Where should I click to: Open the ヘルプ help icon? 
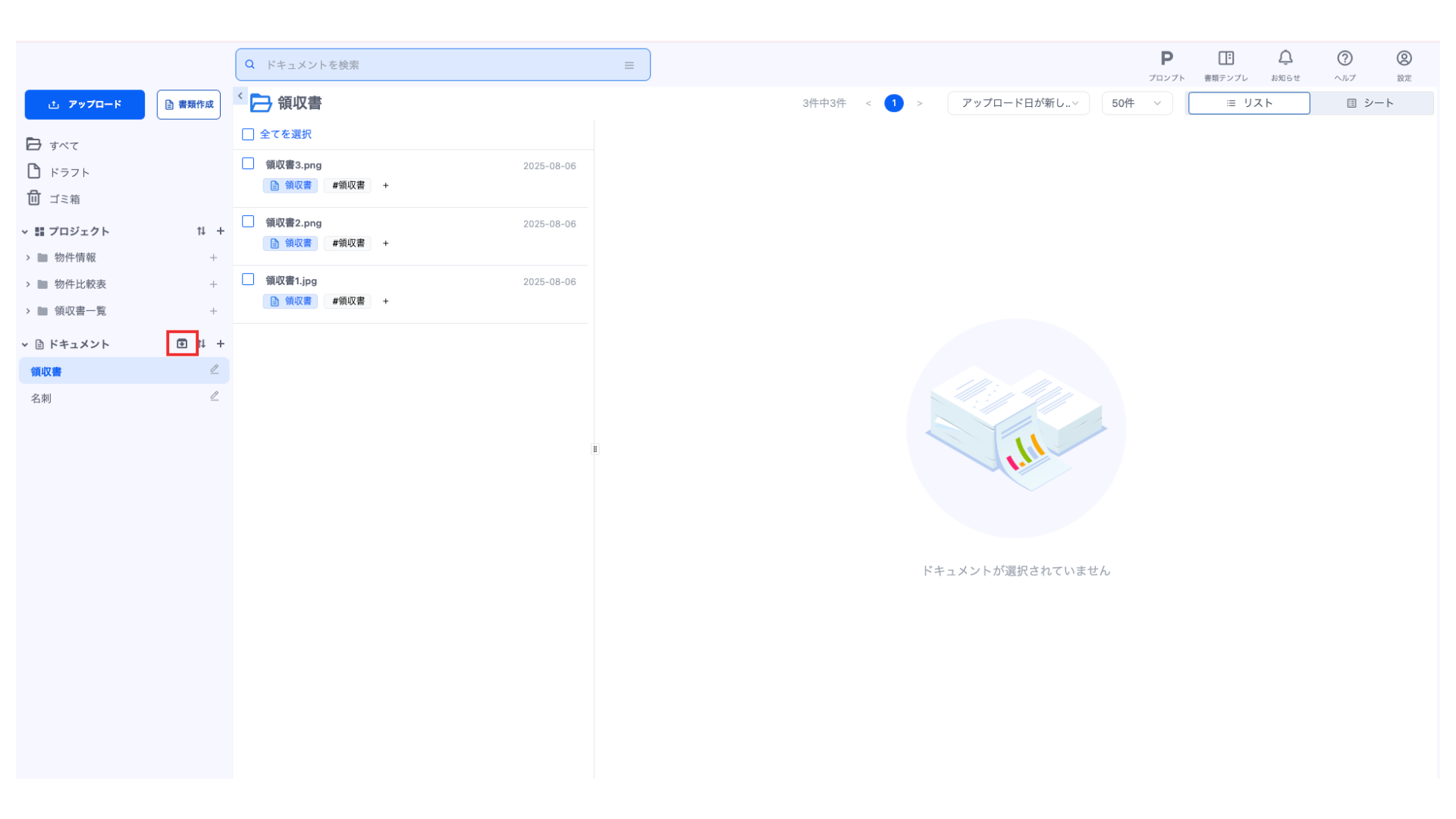point(1345,59)
